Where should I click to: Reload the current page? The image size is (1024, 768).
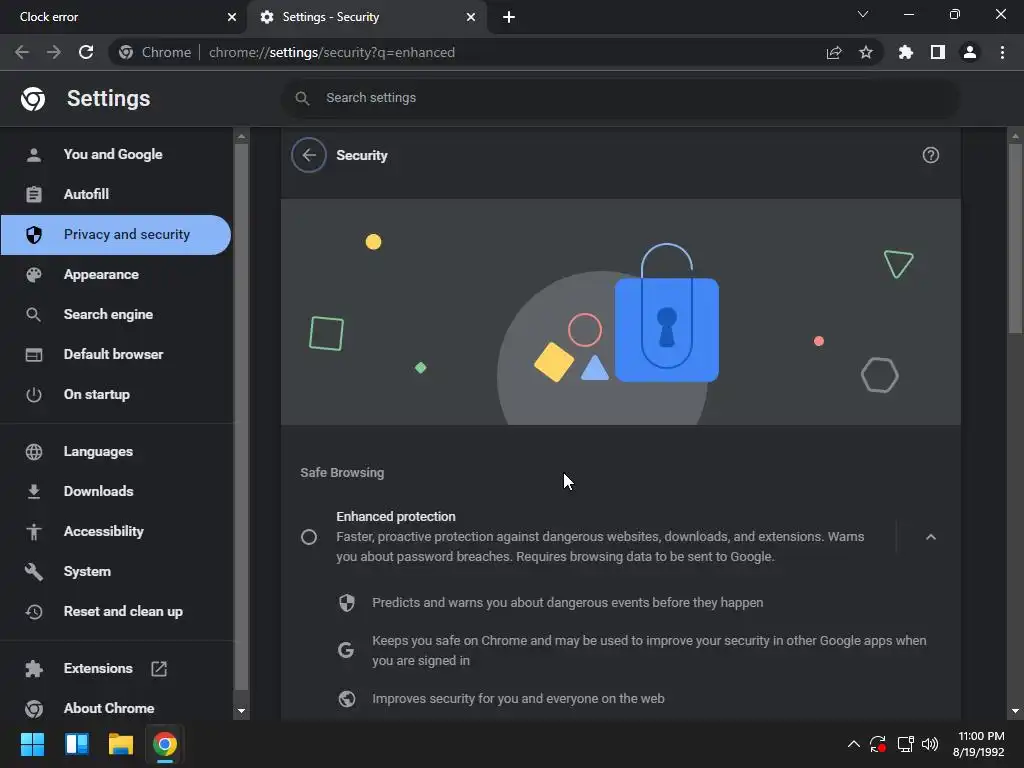[x=86, y=52]
